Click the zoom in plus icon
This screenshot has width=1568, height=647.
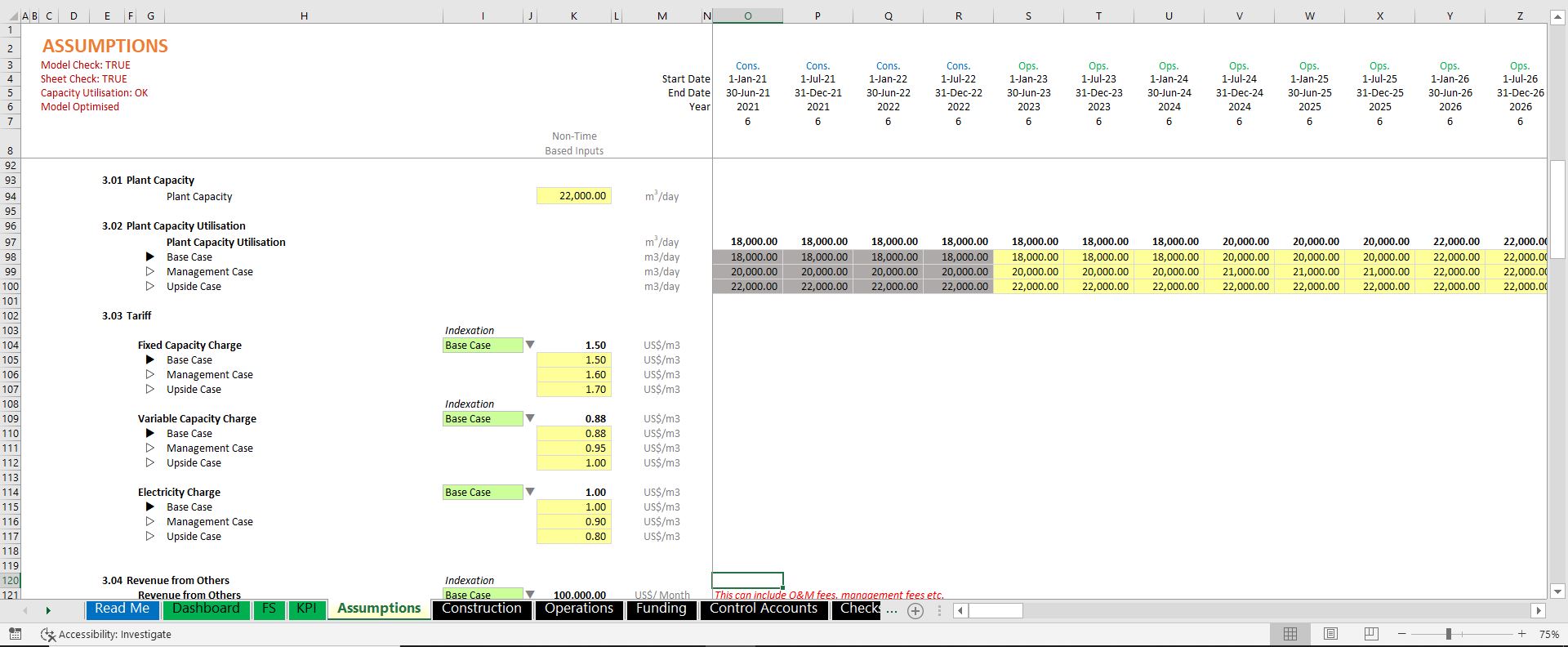1521,634
